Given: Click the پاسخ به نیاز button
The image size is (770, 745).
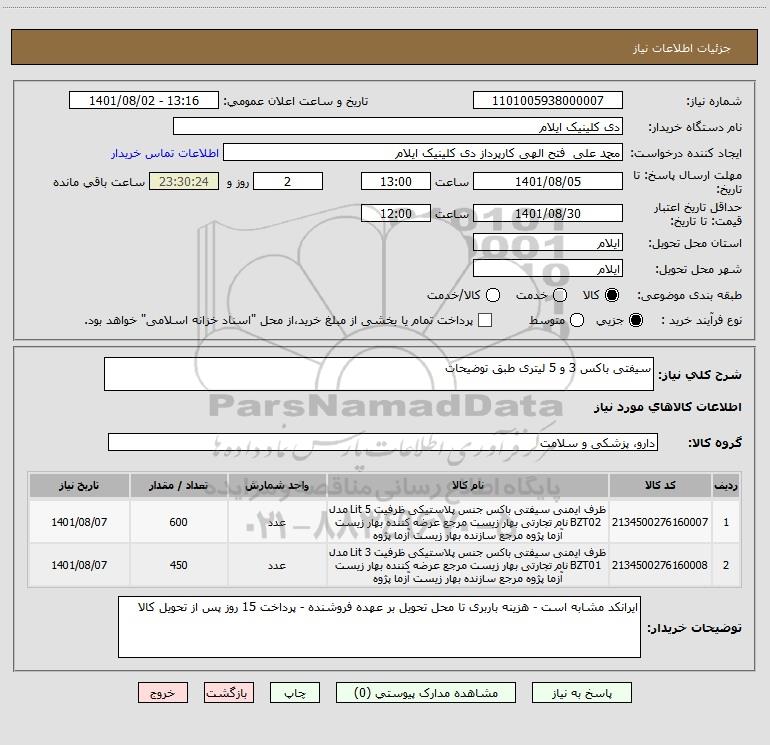Looking at the screenshot, I should click(582, 692).
